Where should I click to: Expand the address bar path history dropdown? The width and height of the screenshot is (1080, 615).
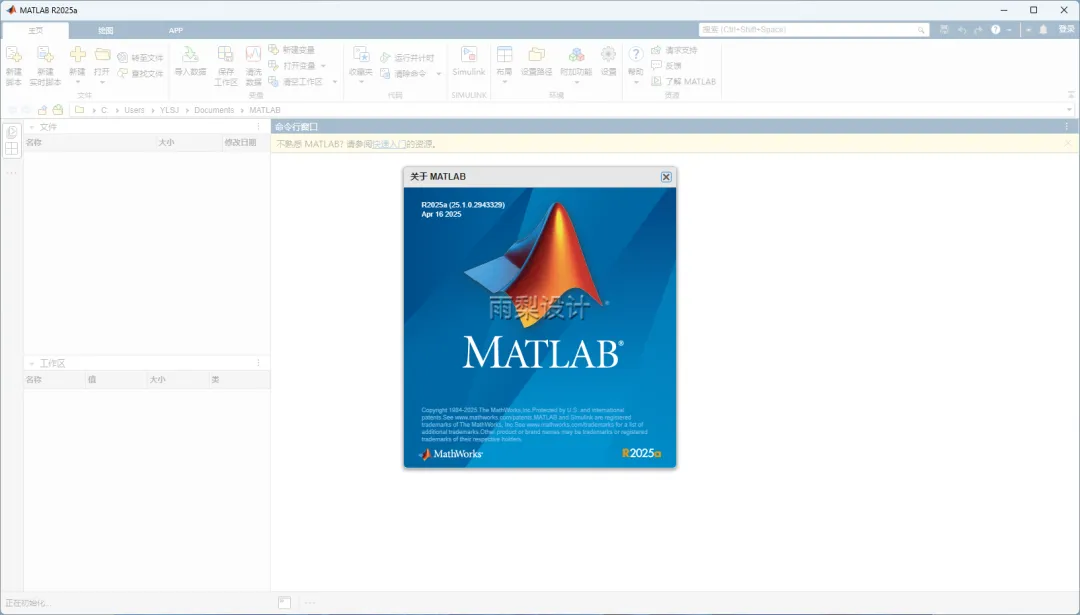pos(1069,110)
